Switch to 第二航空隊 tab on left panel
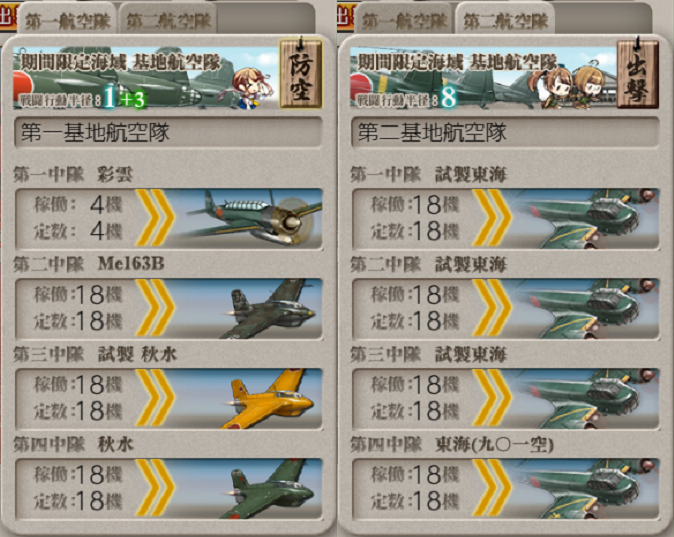This screenshot has height=537, width=674. 168,20
